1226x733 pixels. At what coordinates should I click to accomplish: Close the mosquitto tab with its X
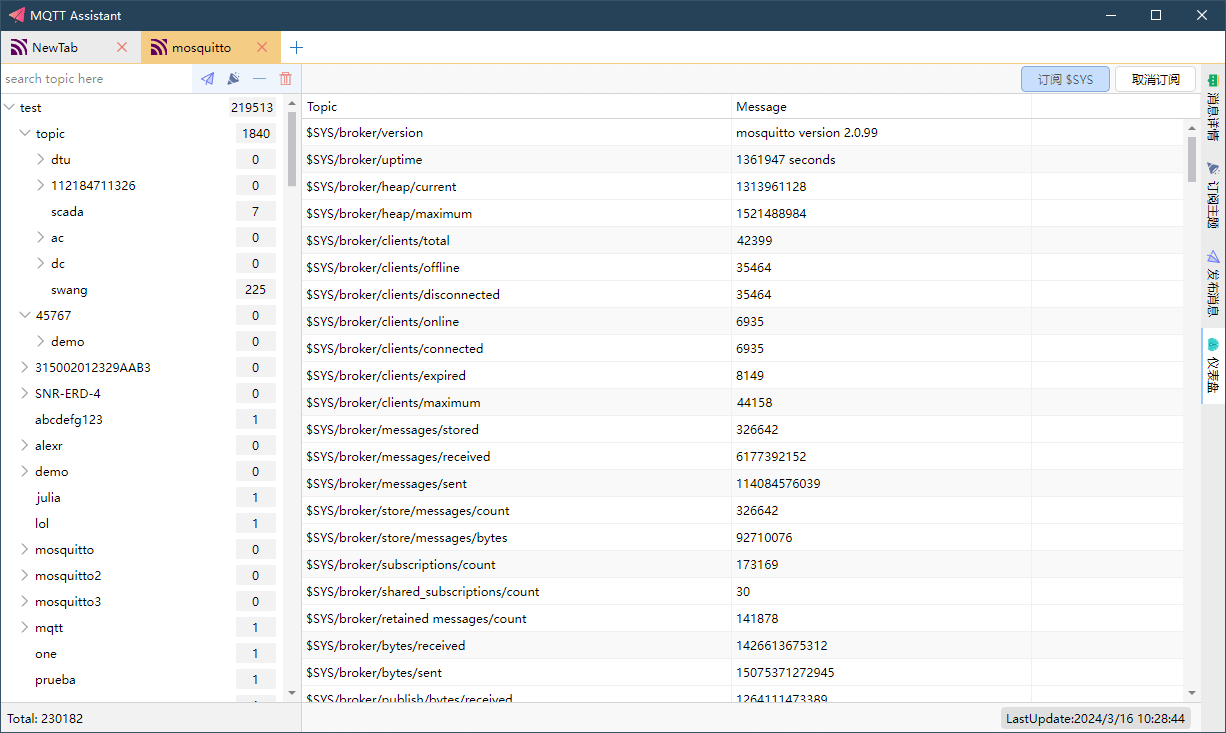coord(262,48)
